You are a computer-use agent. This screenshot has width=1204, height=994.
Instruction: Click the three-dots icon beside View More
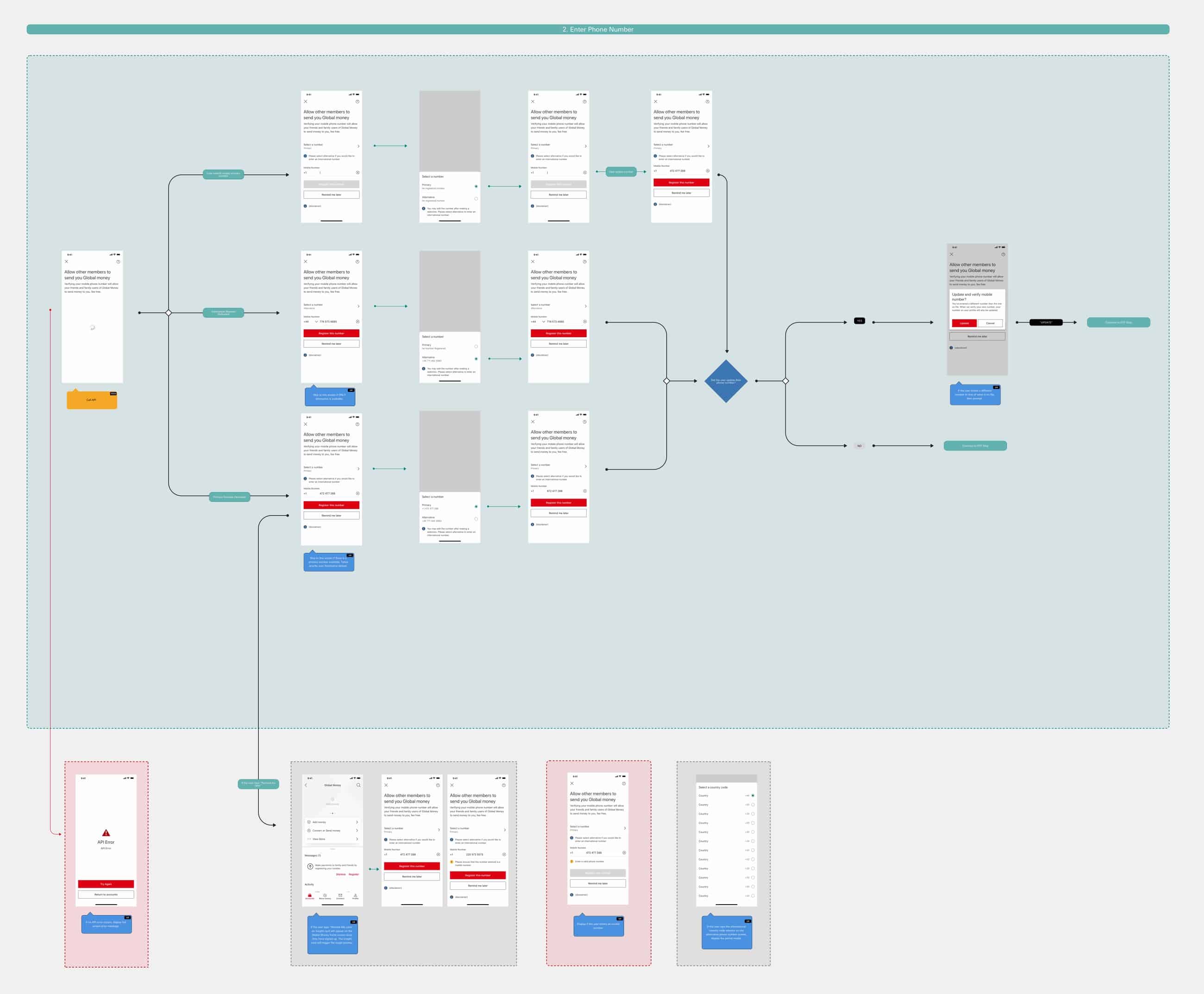[x=309, y=839]
